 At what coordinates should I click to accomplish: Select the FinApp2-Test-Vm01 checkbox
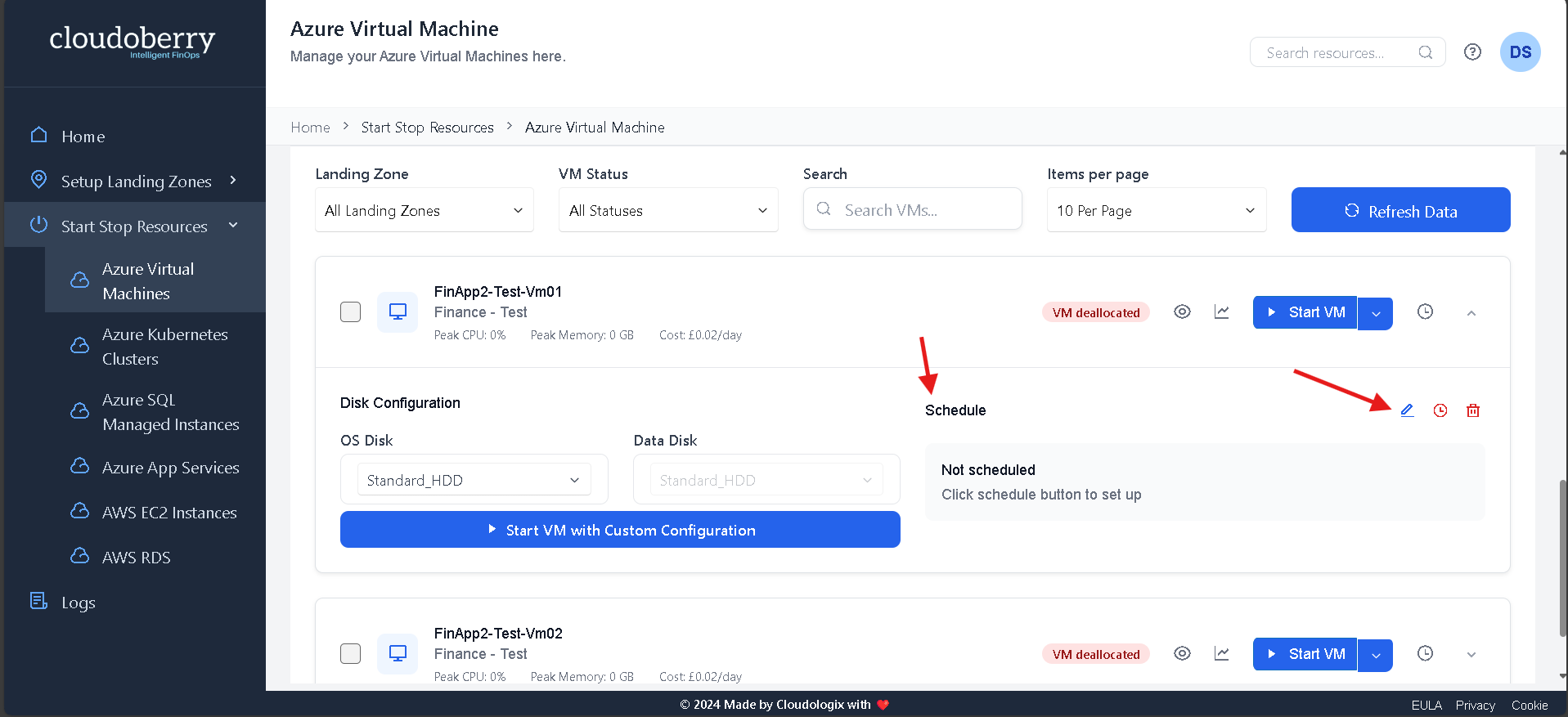[350, 312]
